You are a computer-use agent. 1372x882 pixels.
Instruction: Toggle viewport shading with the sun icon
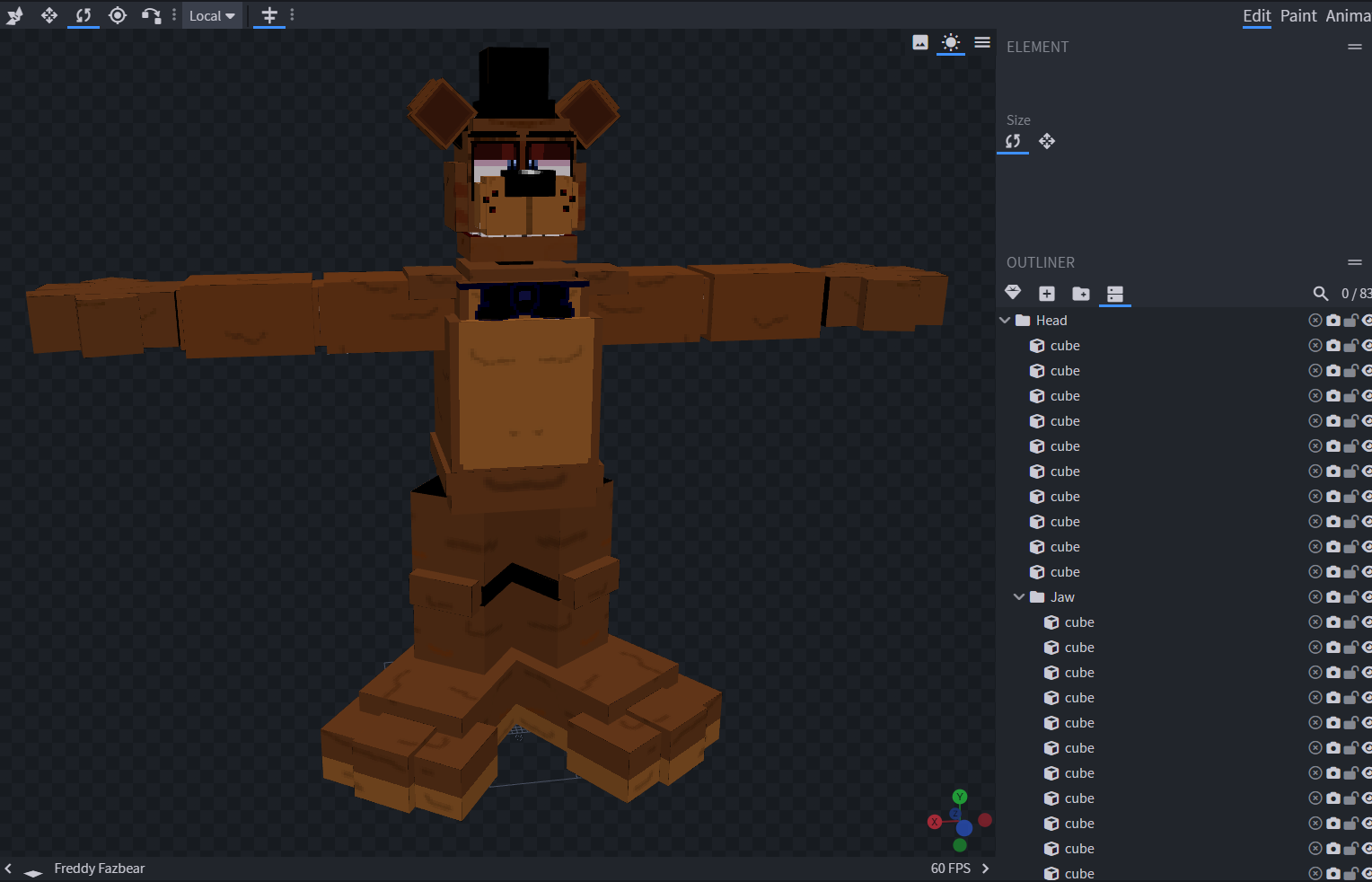[x=951, y=42]
